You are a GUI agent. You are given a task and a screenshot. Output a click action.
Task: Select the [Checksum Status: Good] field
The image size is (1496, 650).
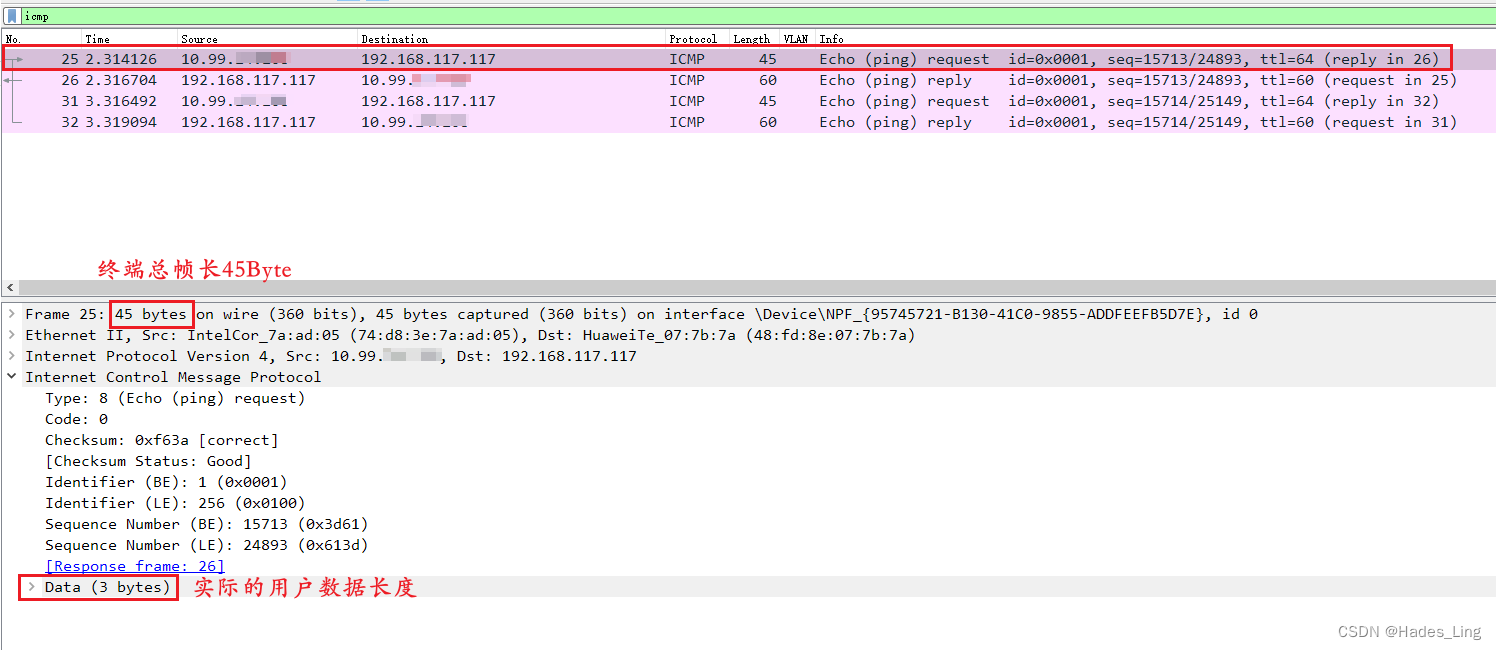pyautogui.click(x=148, y=461)
